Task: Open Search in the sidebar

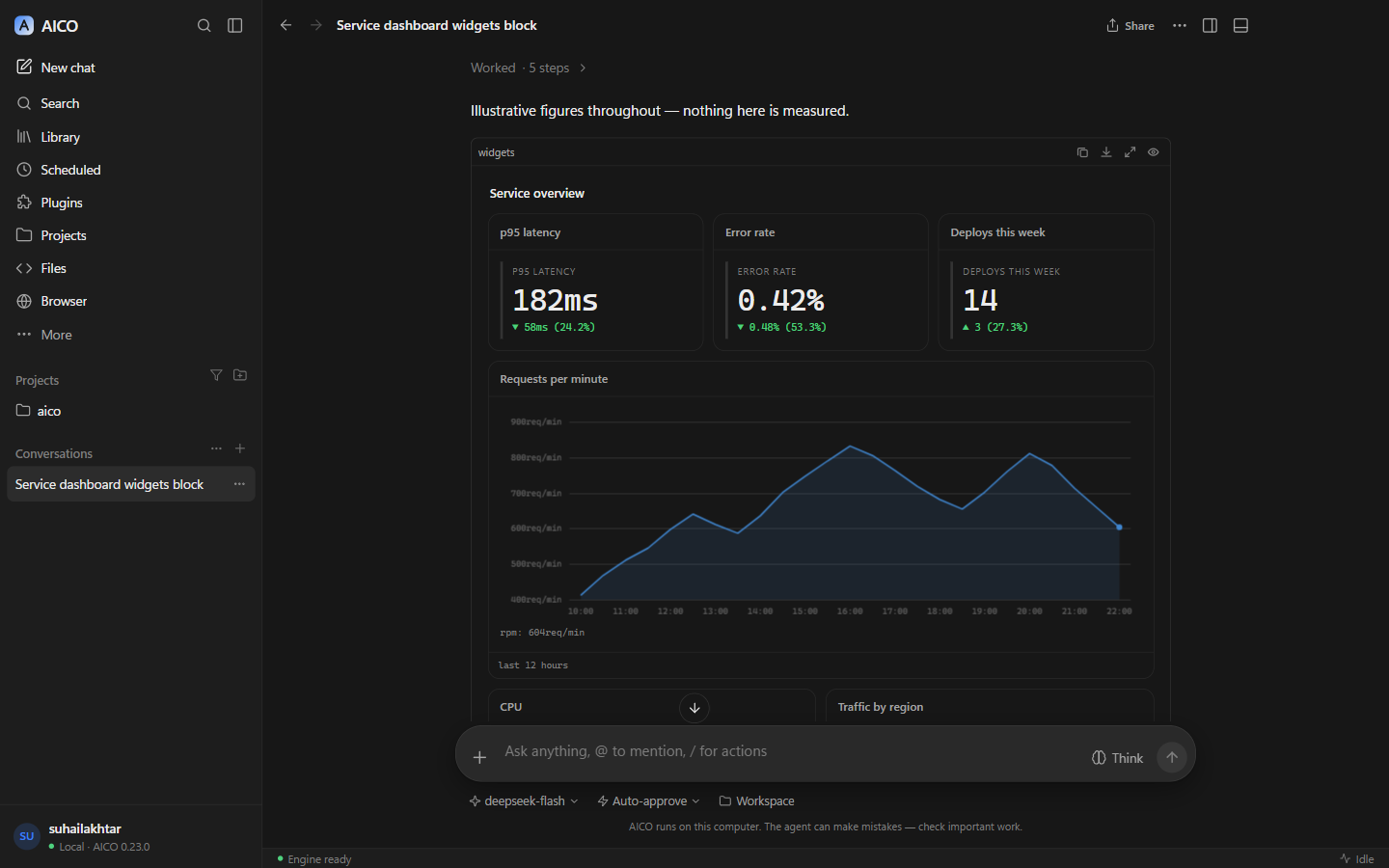Action: 131,103
